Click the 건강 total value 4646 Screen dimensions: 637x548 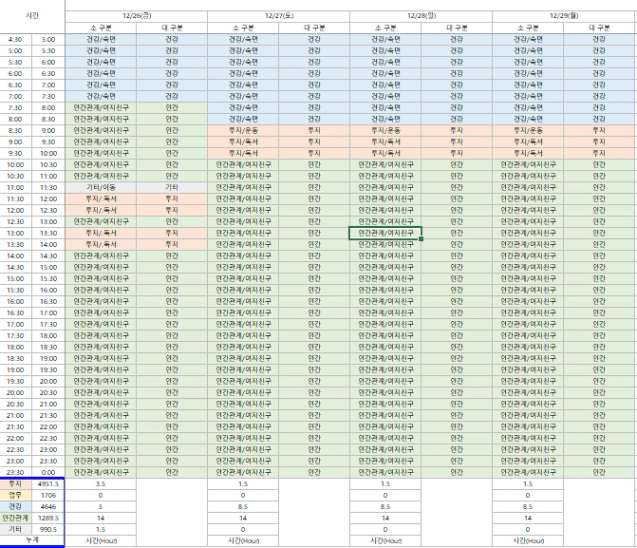click(49, 507)
